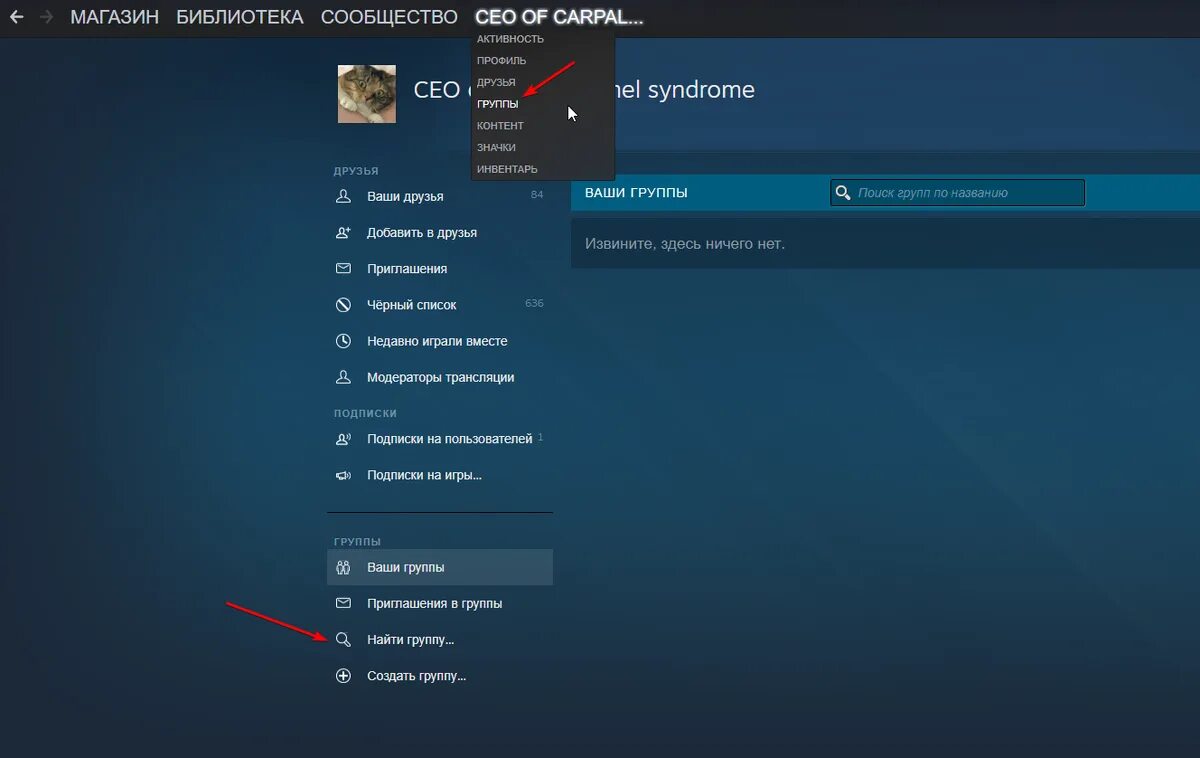The image size is (1200, 758).
Task: Select ИНВЕНТАРЬ in the dropdown menu
Action: (x=507, y=169)
